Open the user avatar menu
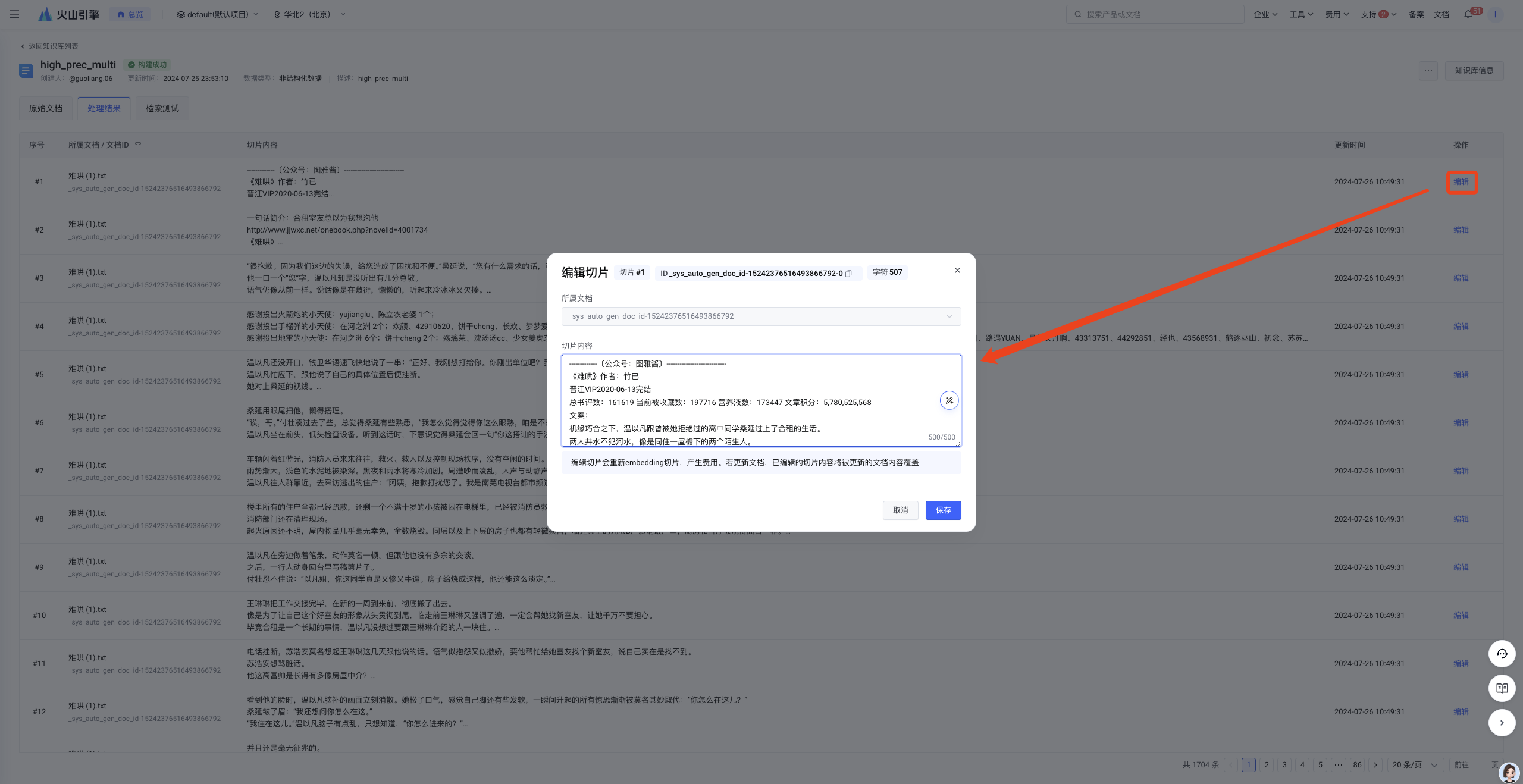The height and width of the screenshot is (784, 1523). pos(1495,14)
